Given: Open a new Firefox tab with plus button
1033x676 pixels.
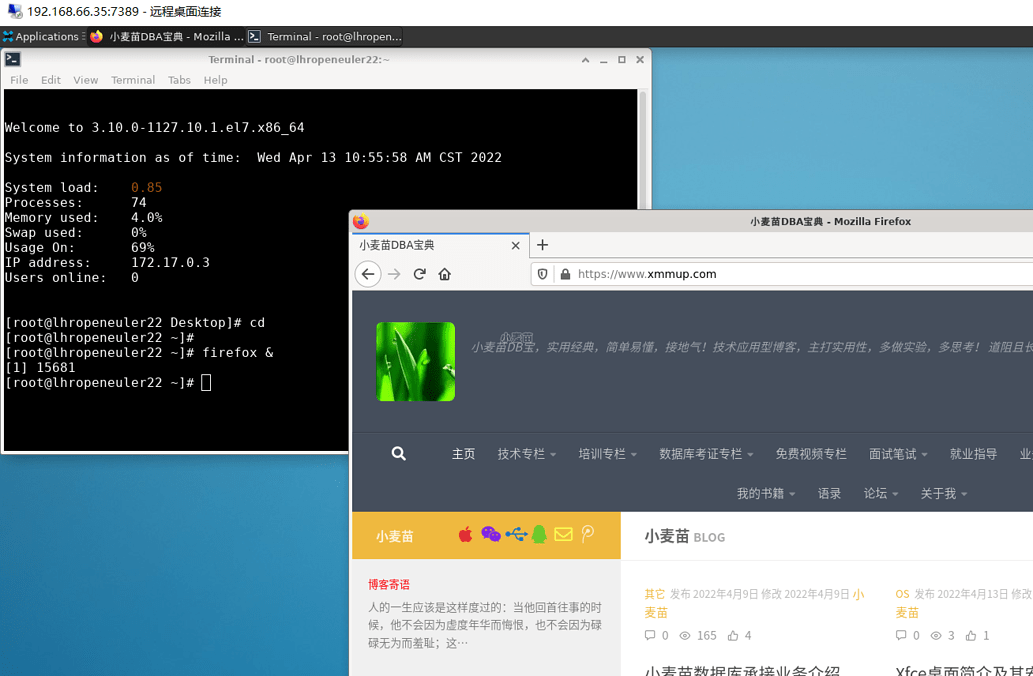Looking at the screenshot, I should pos(543,245).
